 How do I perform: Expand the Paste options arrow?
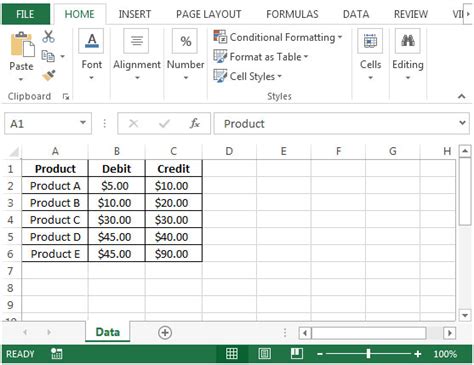[x=21, y=79]
